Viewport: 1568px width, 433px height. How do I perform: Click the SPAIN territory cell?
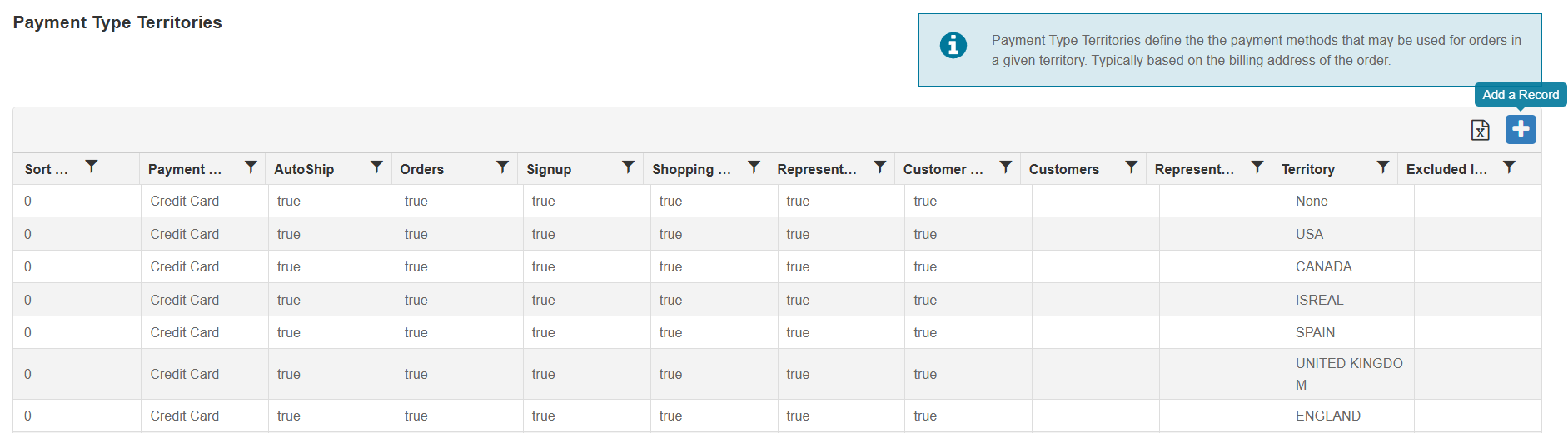[x=1315, y=332]
